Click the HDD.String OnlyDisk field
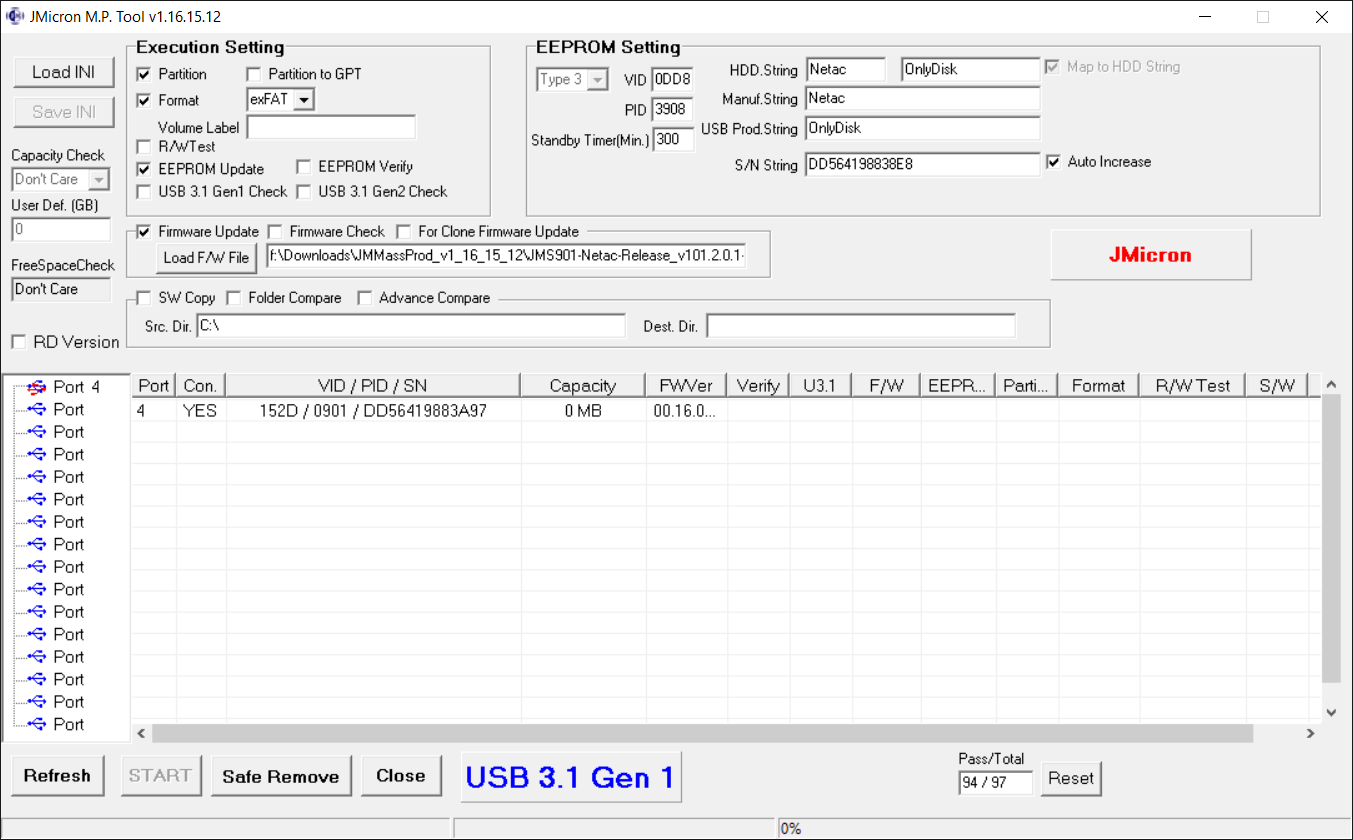The height and width of the screenshot is (840, 1353). point(970,69)
